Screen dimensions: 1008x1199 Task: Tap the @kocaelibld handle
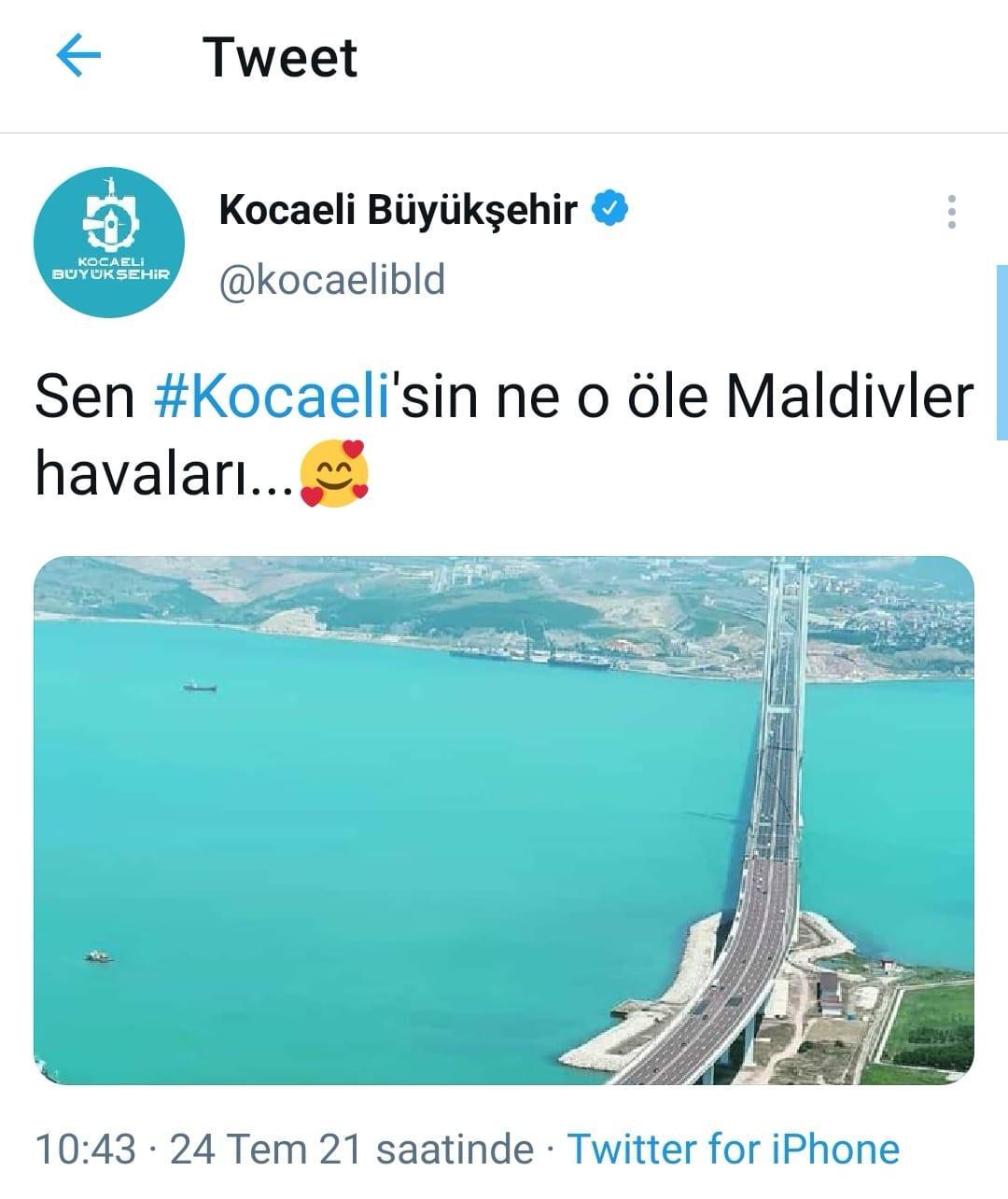[331, 279]
